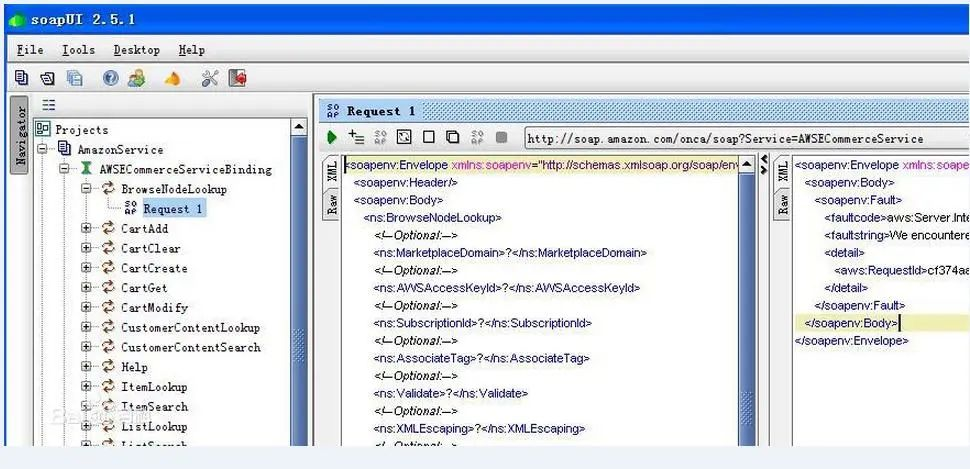970x469 pixels.
Task: Click the Projects root icon in navigator
Action: [43, 129]
